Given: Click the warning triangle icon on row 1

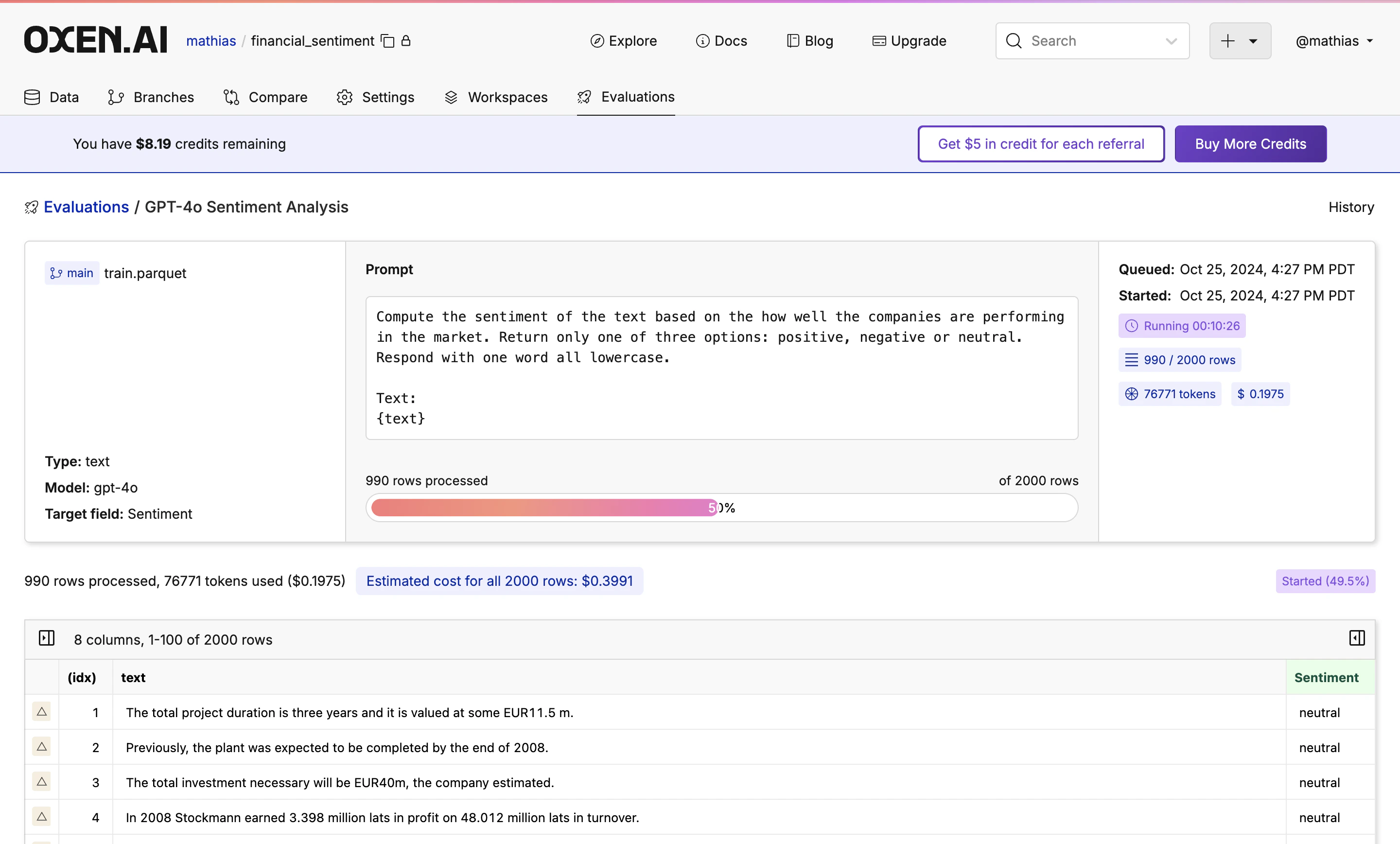Looking at the screenshot, I should click(x=41, y=712).
